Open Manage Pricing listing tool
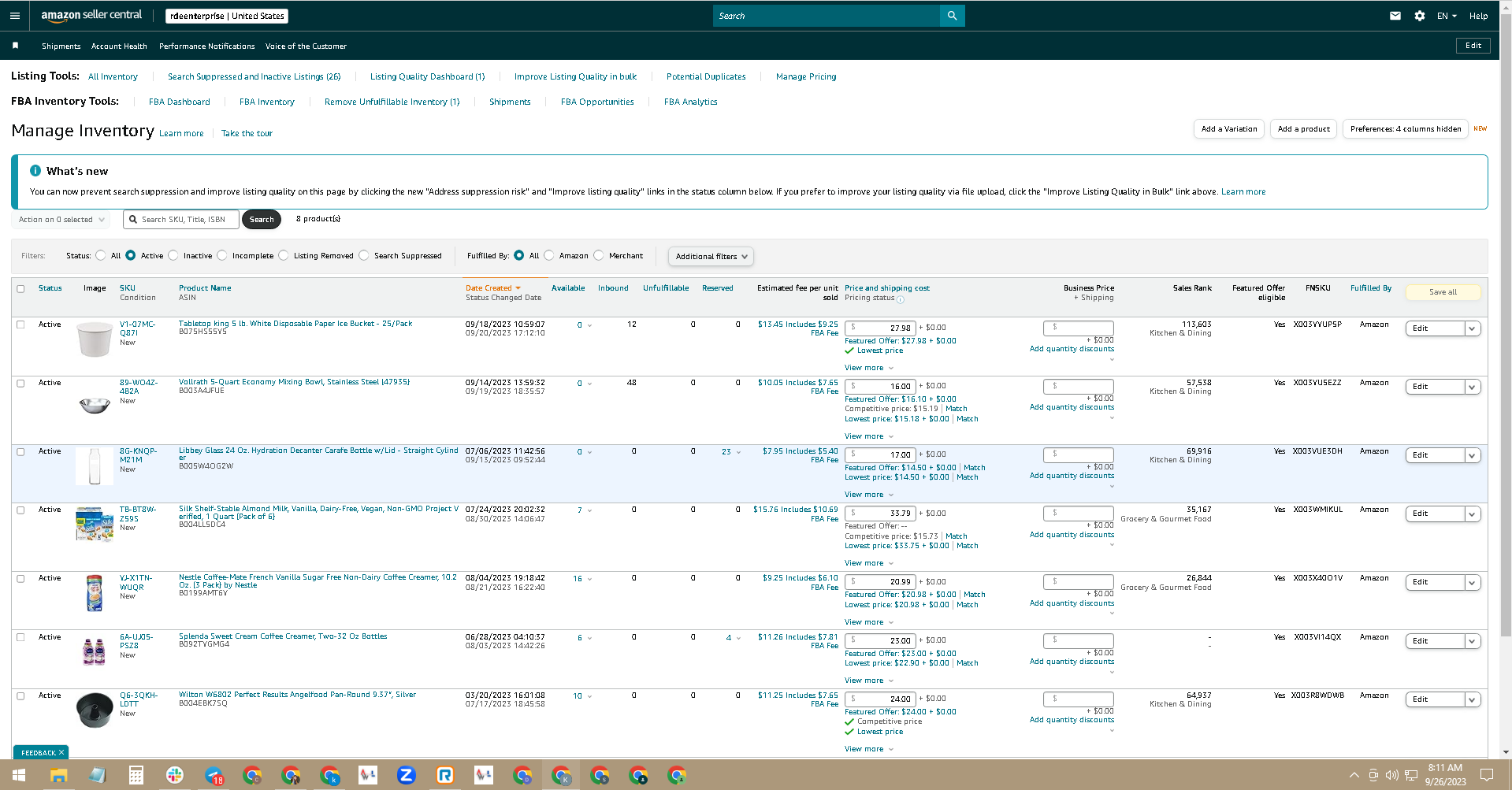Screen dimensions: 1512x790 coord(806,76)
